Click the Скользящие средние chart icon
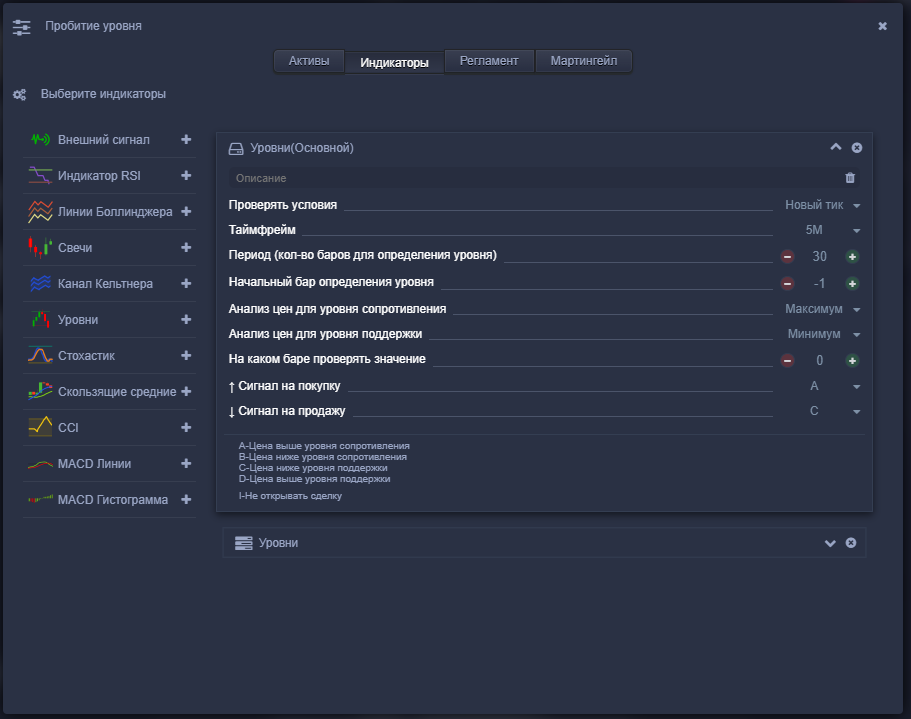Image resolution: width=911 pixels, height=719 pixels. tap(40, 391)
